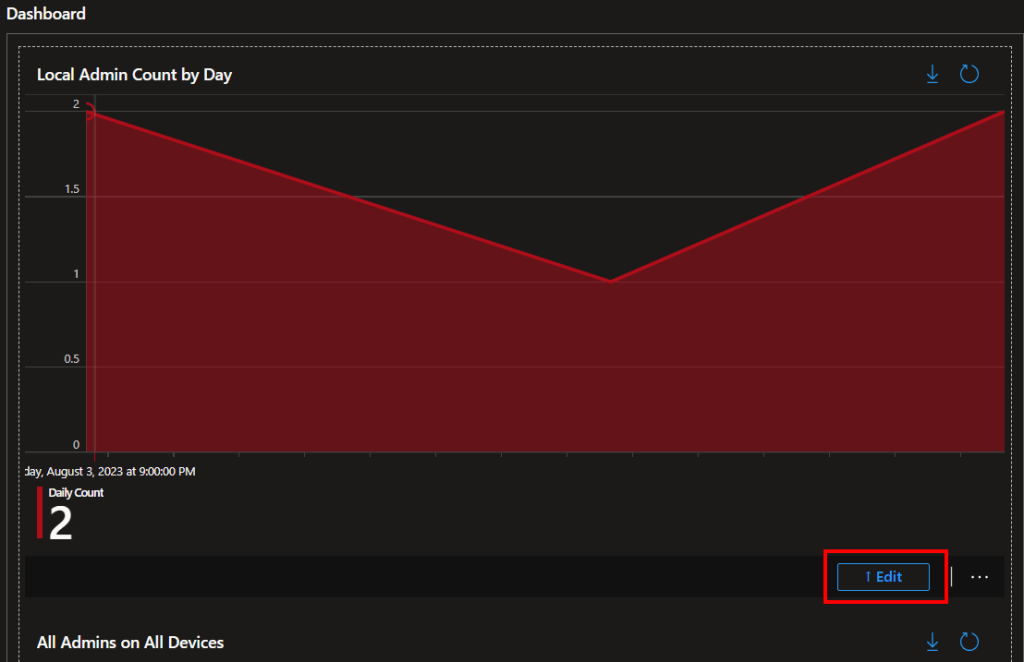Click the All Admins on All Devices title
Viewport: 1024px width, 662px height.
coord(130,642)
